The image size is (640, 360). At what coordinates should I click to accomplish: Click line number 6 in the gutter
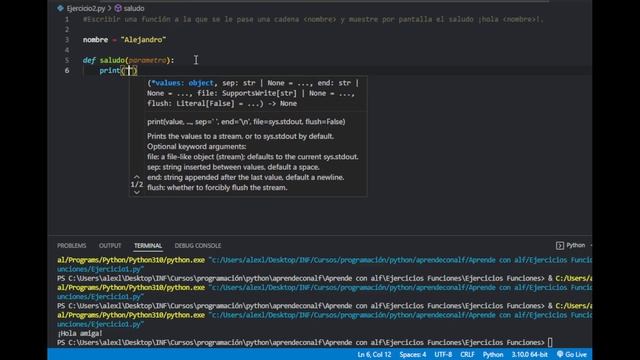tap(67, 70)
